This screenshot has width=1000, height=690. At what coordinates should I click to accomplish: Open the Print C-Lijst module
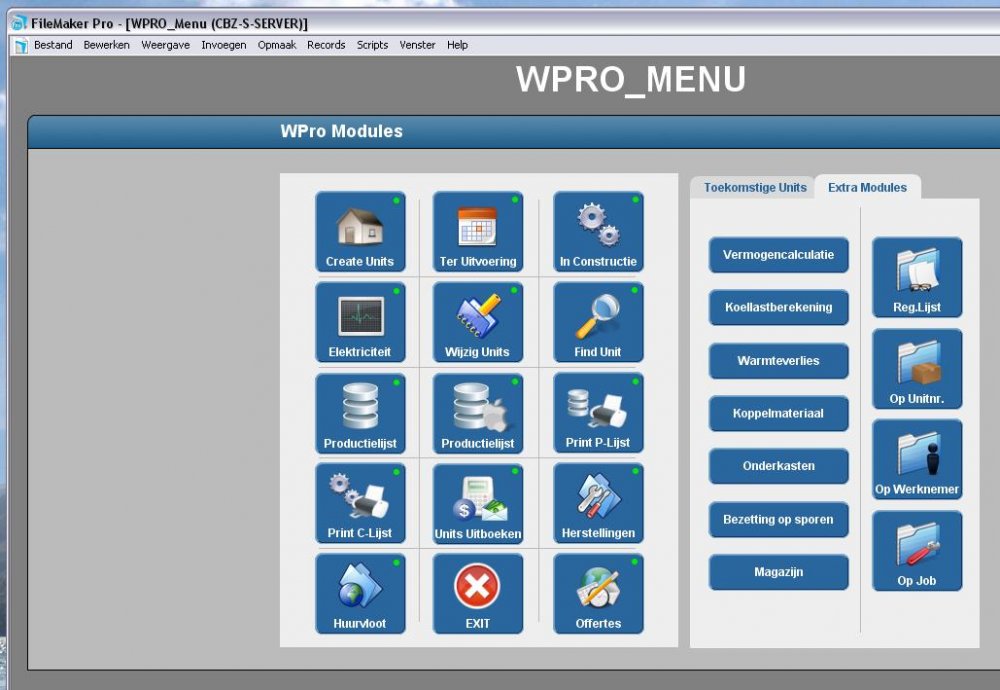360,504
